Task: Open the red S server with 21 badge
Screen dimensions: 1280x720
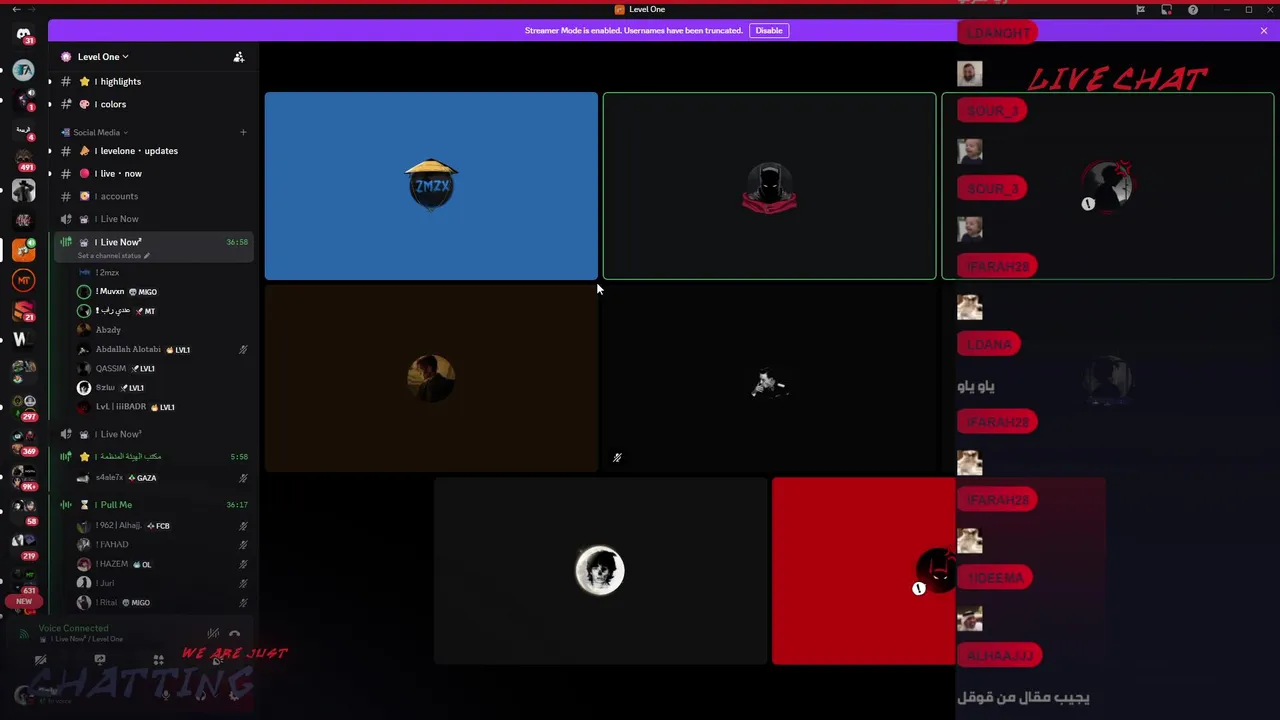Action: (x=23, y=311)
